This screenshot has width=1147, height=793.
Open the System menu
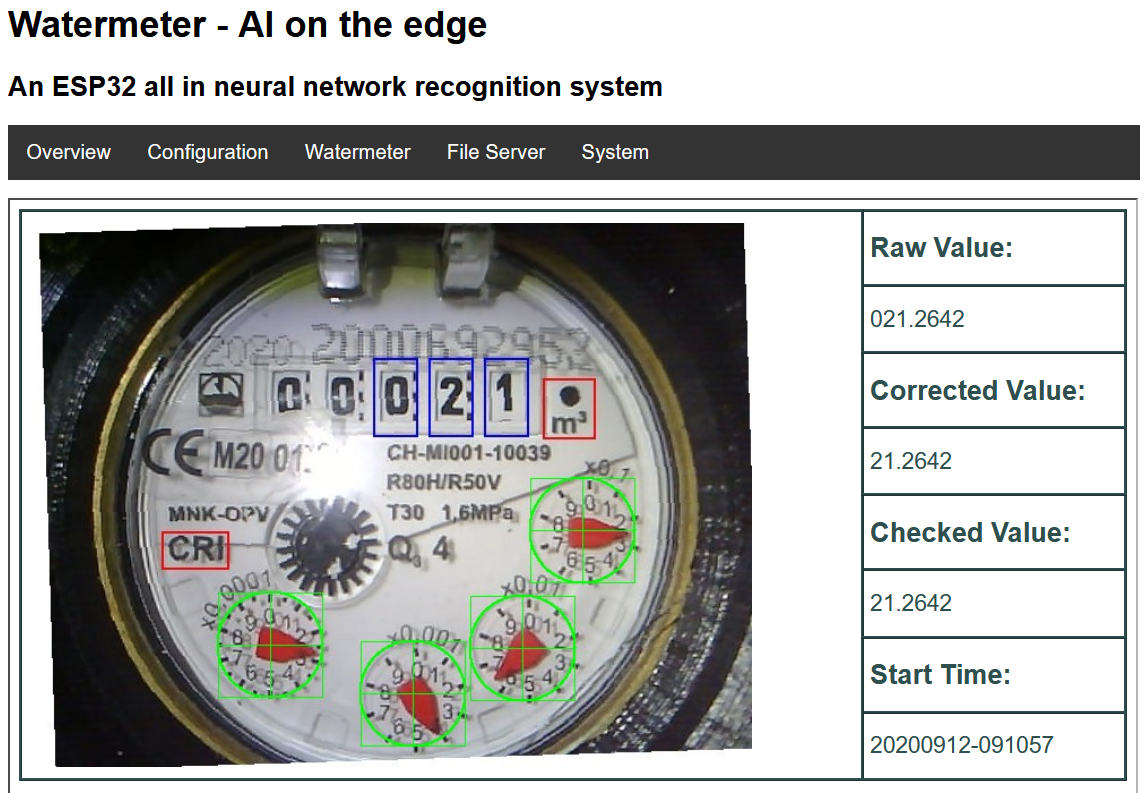click(614, 152)
